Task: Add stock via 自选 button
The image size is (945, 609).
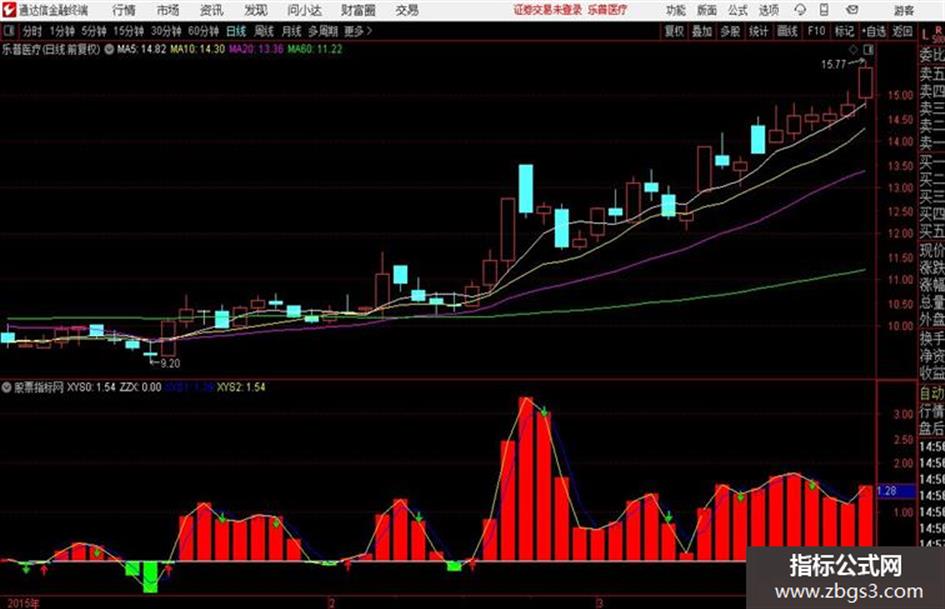Action: tap(874, 31)
